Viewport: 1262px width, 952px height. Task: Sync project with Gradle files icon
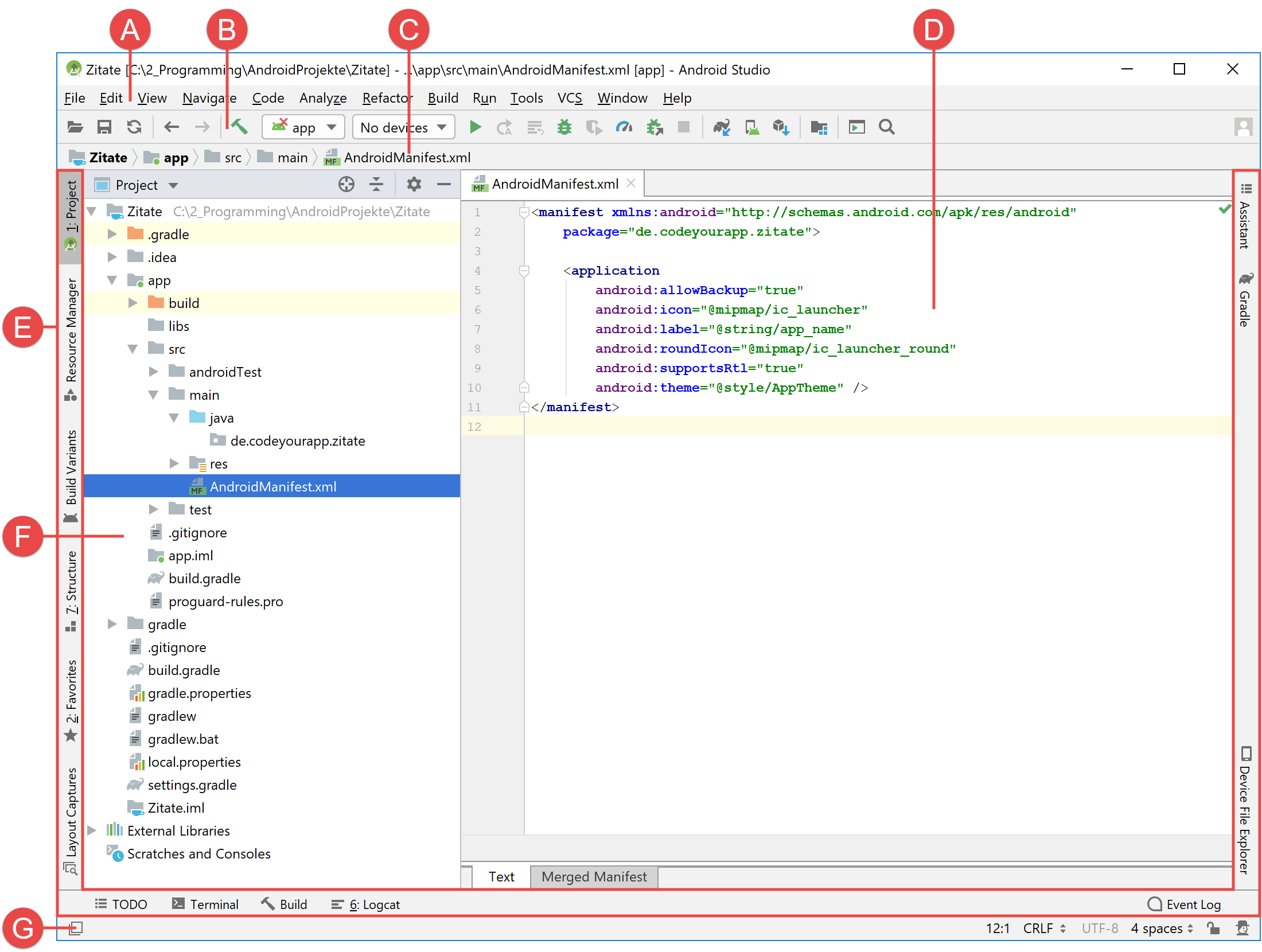click(x=722, y=127)
